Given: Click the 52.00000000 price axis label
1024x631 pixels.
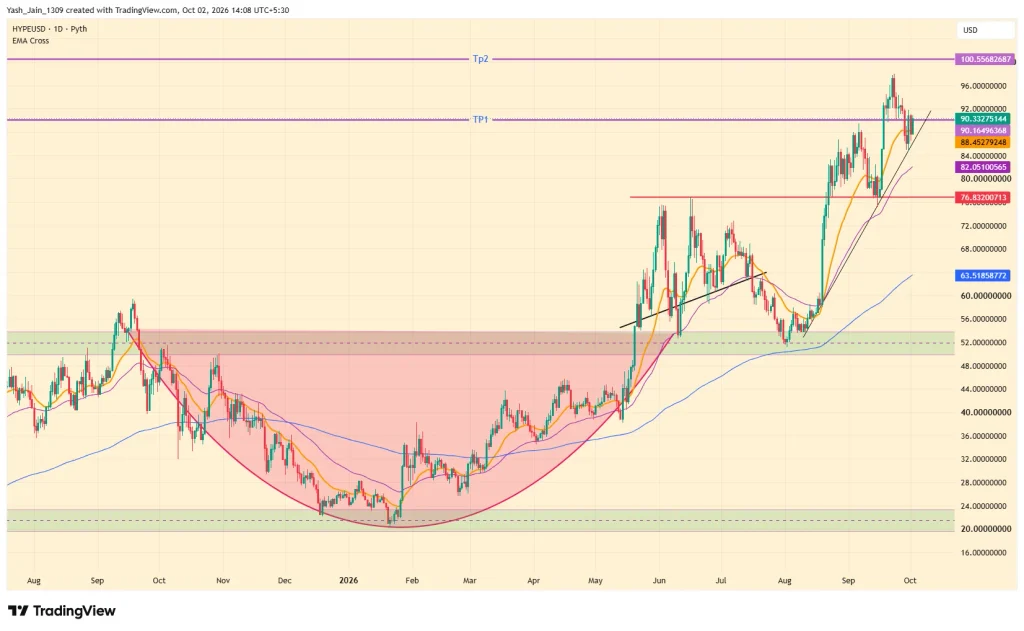Looking at the screenshot, I should 983,342.
